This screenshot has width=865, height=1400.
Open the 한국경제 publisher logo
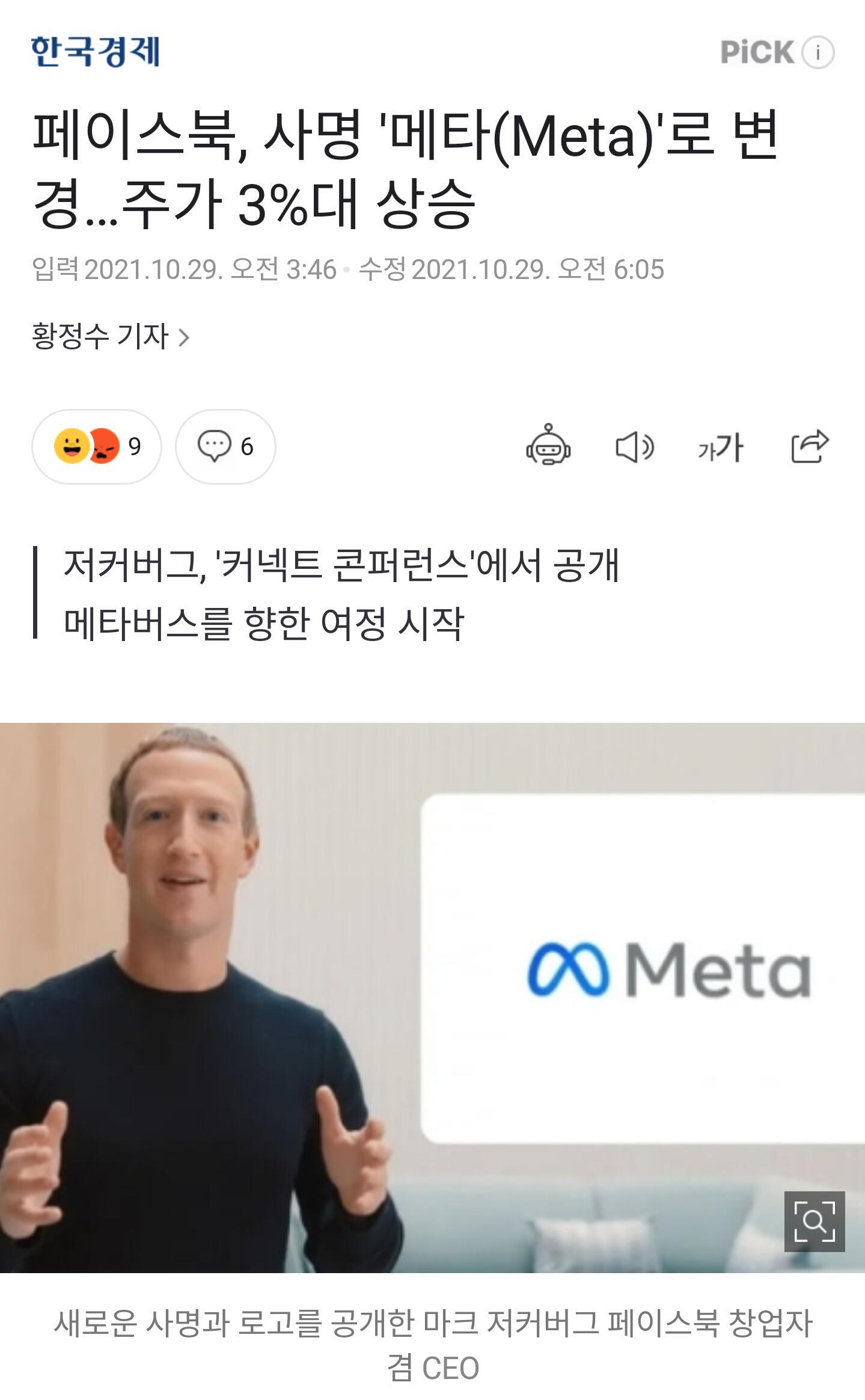[x=96, y=52]
